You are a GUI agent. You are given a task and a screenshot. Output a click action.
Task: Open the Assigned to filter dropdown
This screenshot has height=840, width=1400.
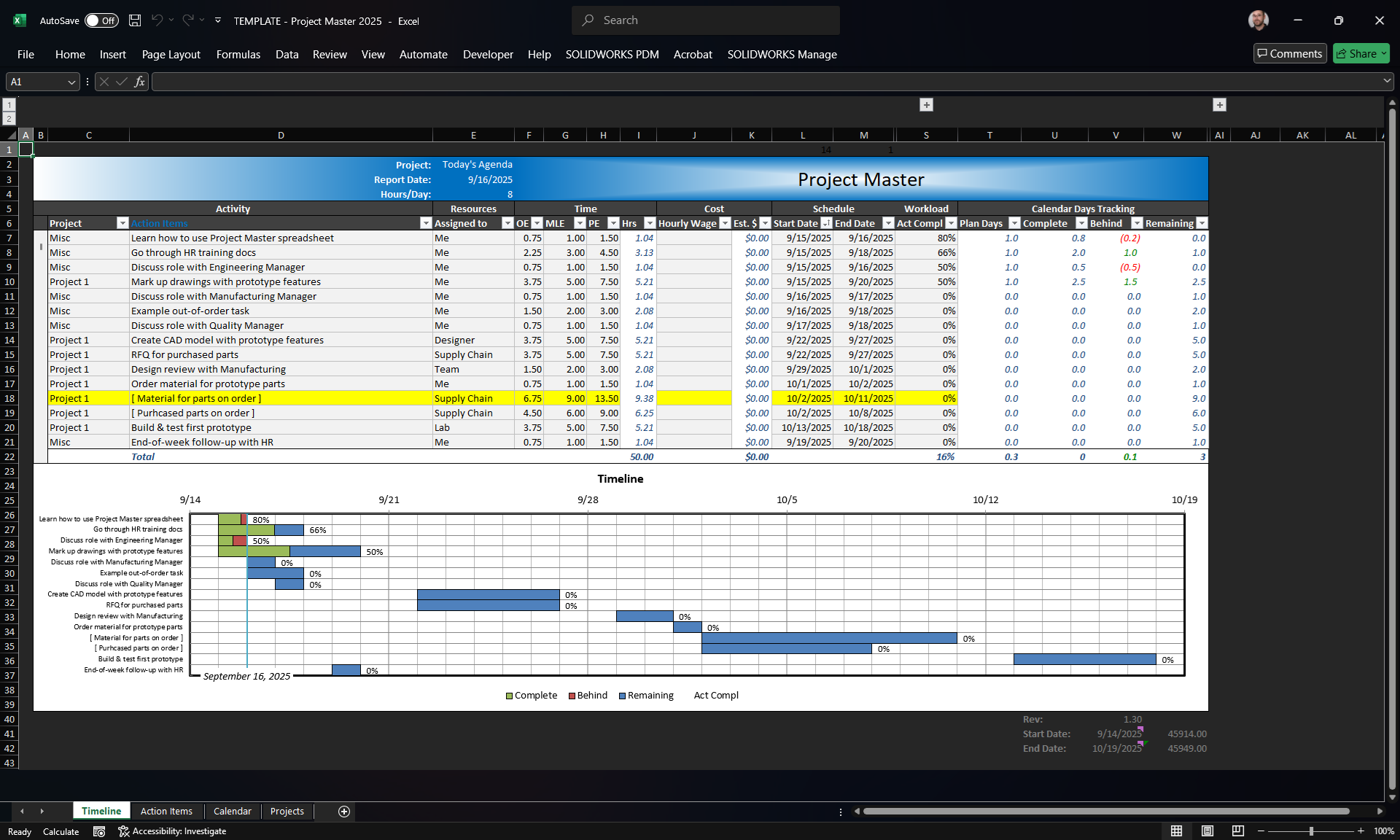[x=507, y=224]
